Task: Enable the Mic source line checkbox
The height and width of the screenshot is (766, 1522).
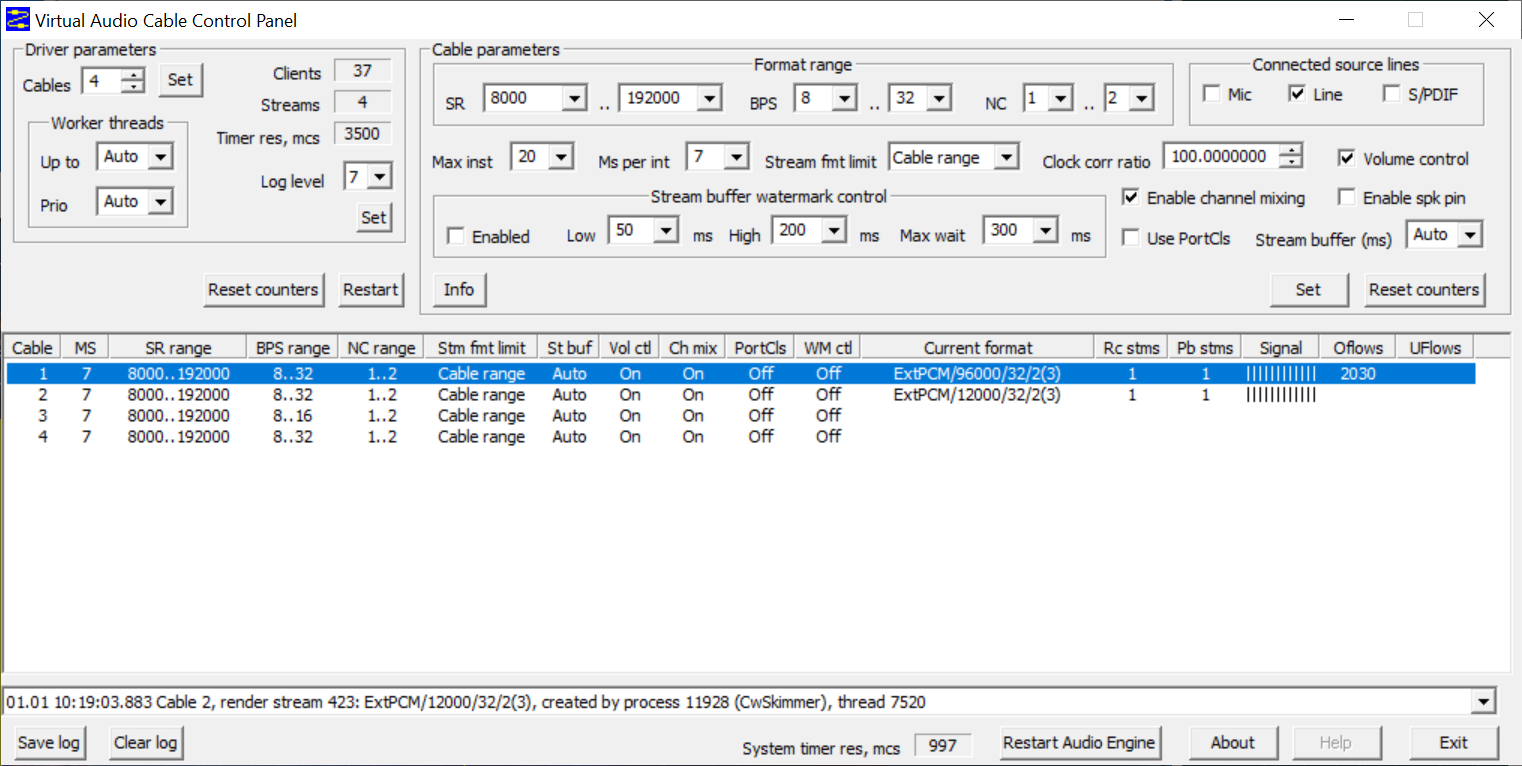Action: tap(1211, 94)
